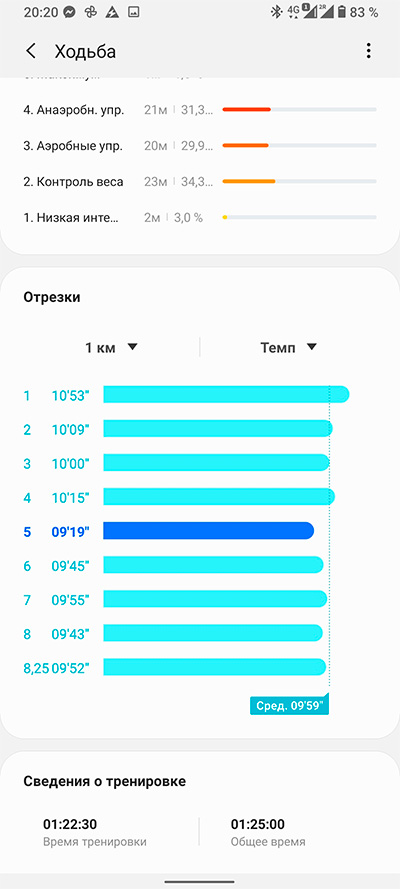Open the 1 км segment distance dropdown
The image size is (400, 889).
click(x=111, y=348)
